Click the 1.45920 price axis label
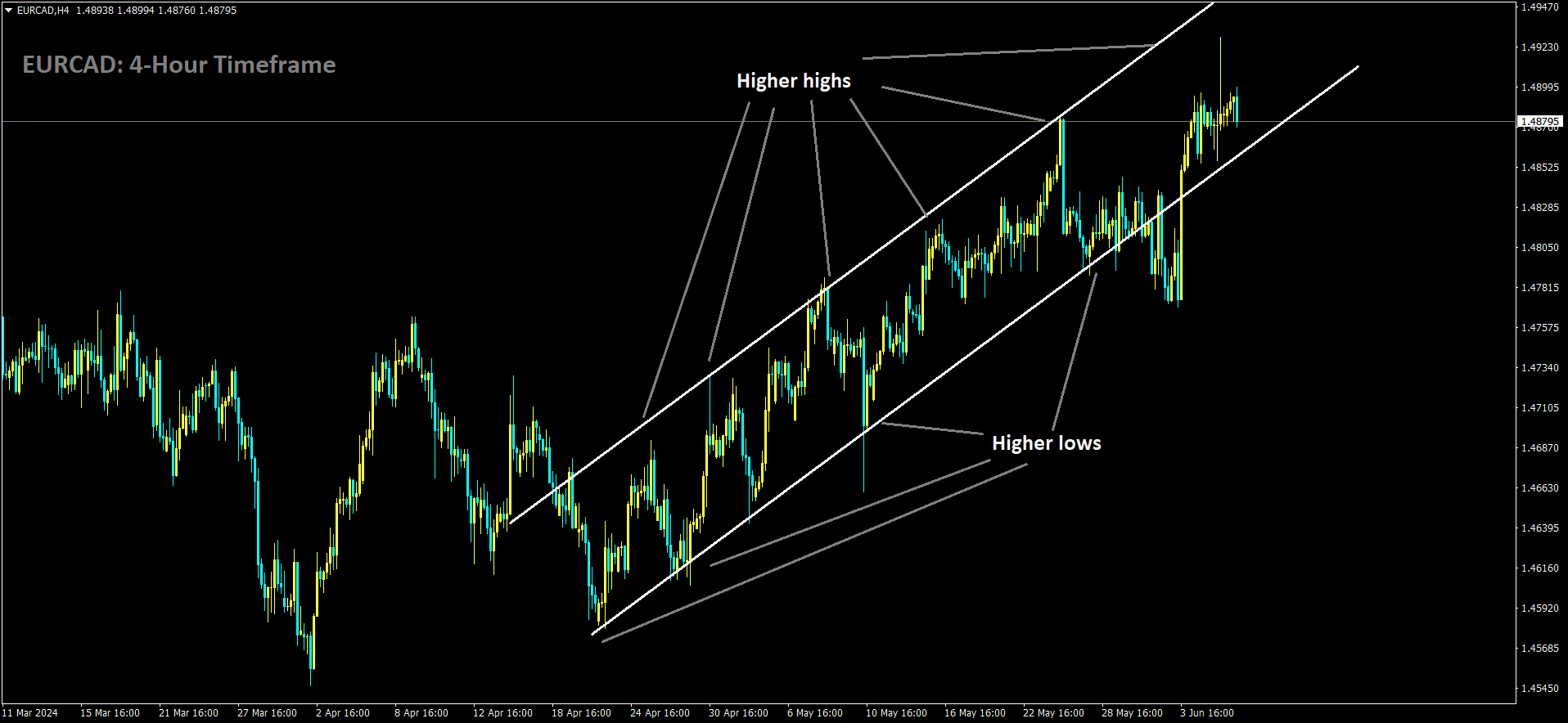This screenshot has width=1568, height=723. [1539, 608]
